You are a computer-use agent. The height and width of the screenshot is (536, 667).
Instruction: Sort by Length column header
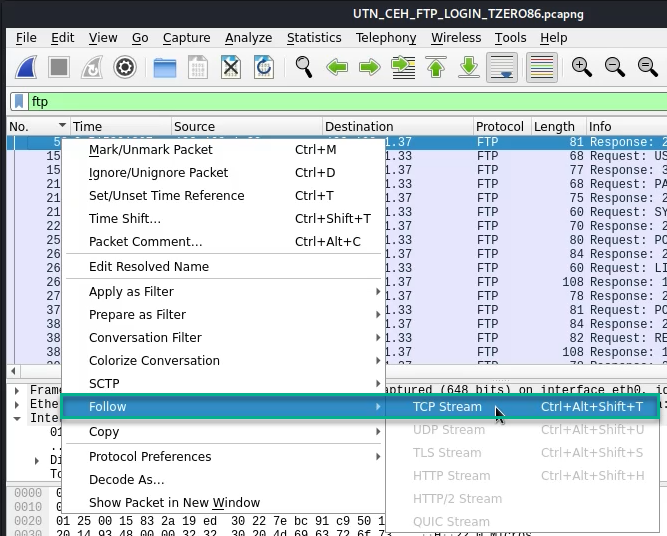click(x=559, y=127)
